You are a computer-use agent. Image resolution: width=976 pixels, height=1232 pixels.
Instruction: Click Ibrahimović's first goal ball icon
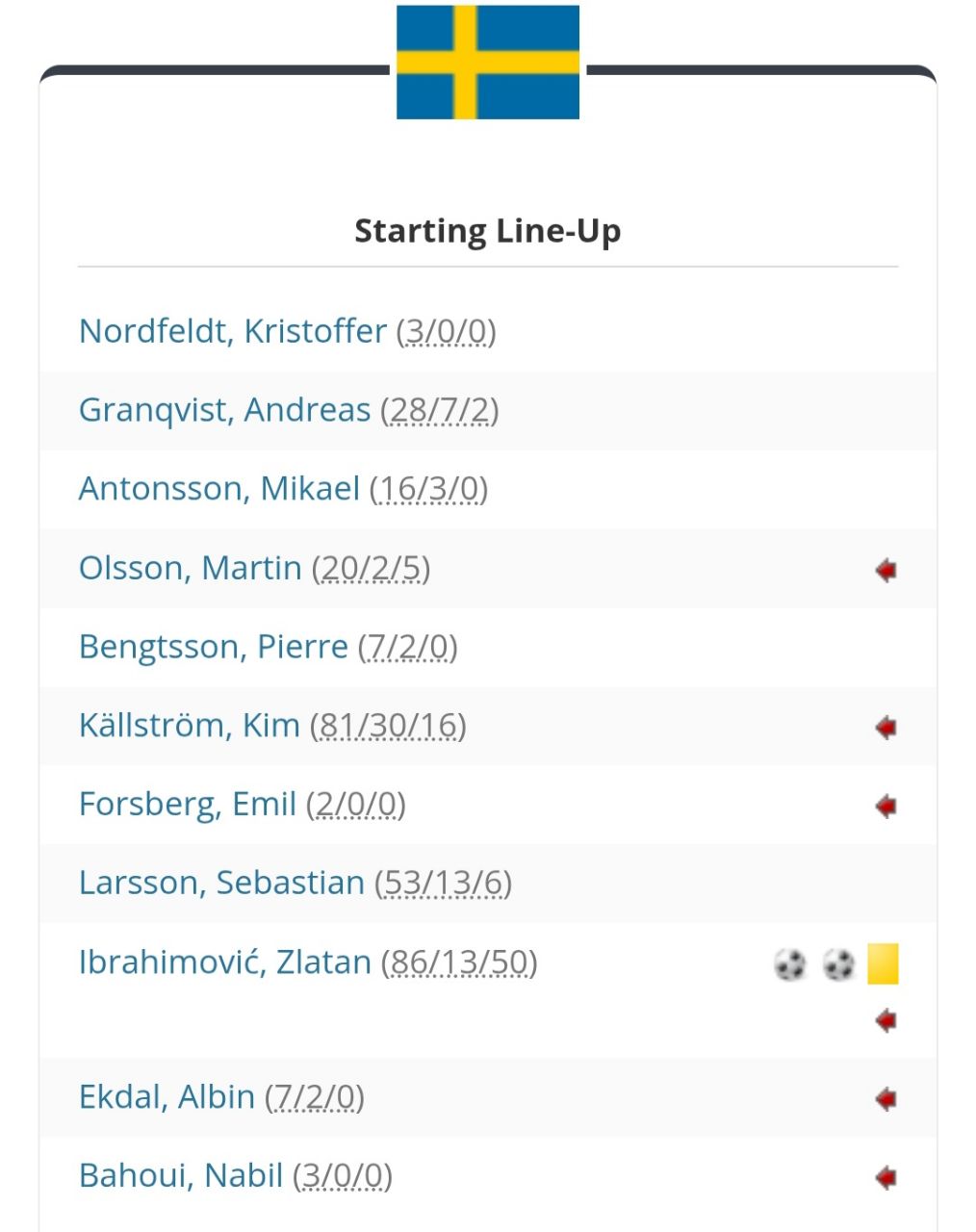click(789, 963)
